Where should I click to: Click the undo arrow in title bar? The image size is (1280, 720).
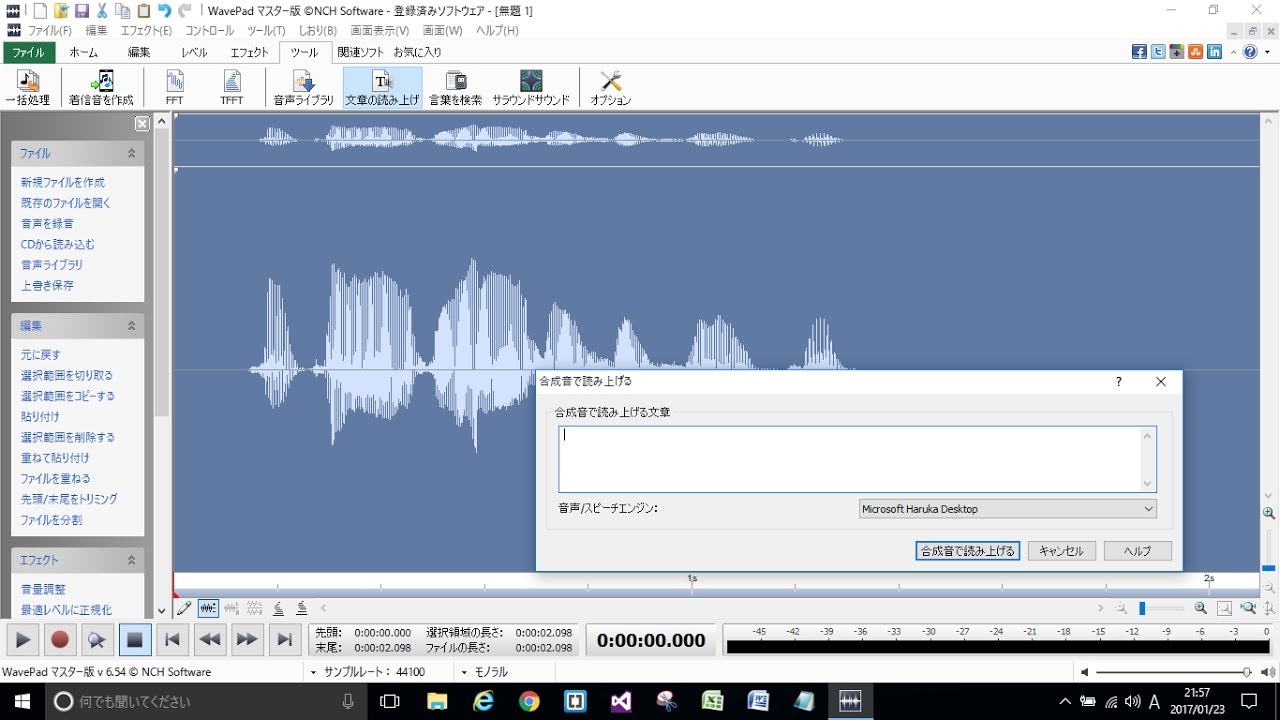tap(165, 10)
